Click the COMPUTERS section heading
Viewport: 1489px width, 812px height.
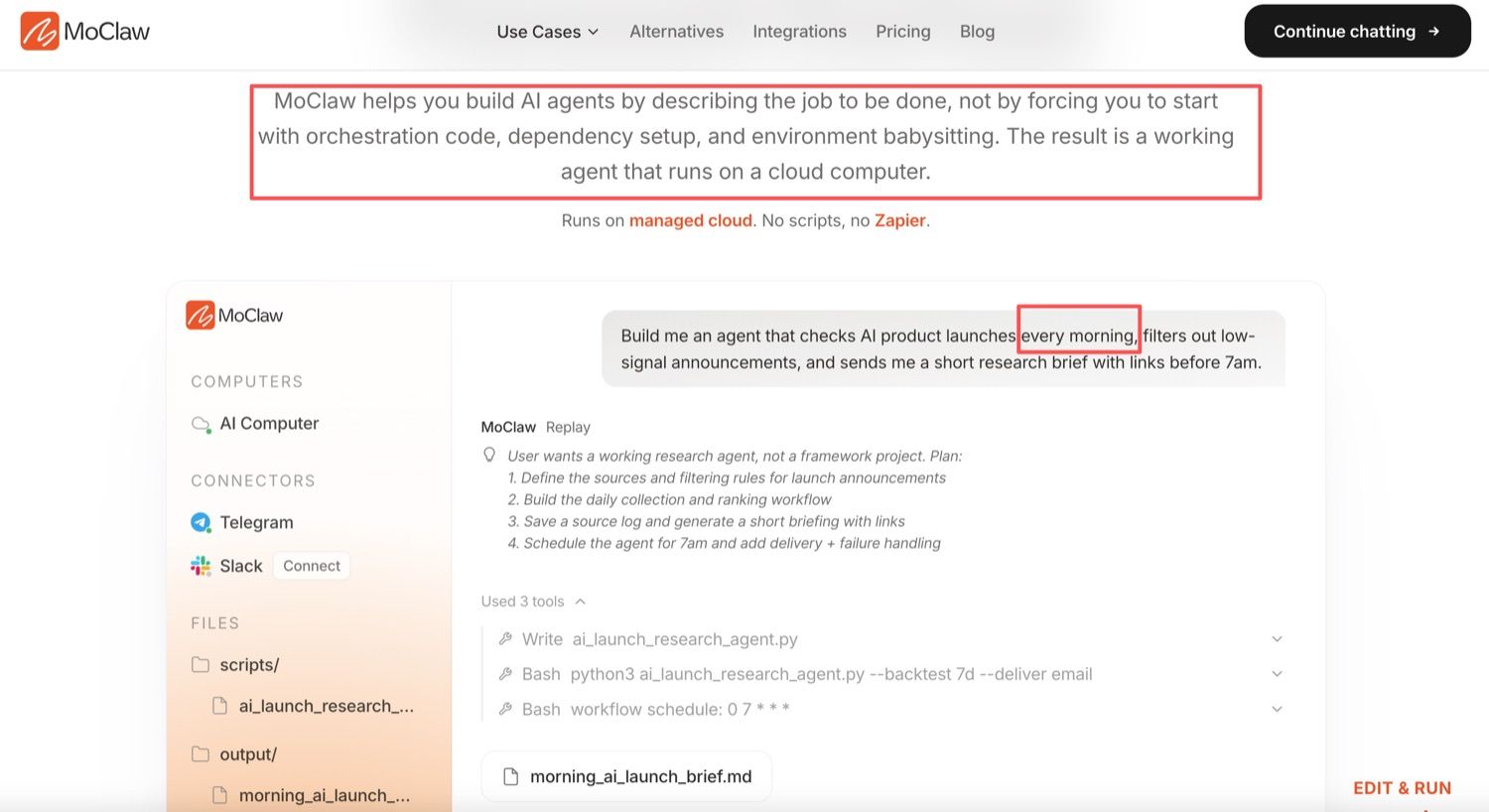[247, 382]
